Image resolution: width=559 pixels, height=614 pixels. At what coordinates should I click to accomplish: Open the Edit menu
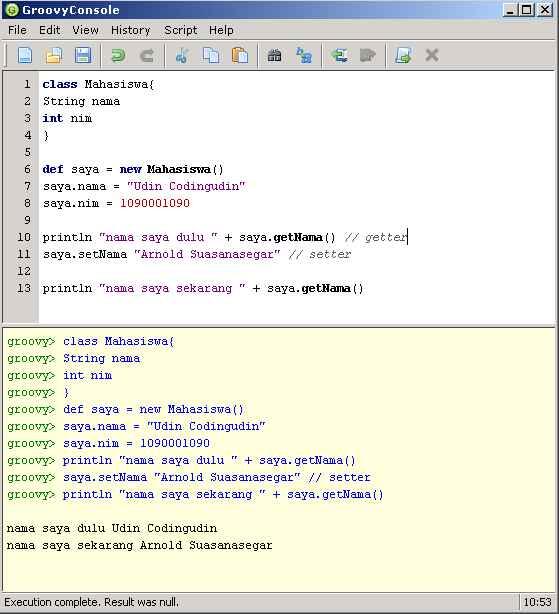[x=49, y=30]
